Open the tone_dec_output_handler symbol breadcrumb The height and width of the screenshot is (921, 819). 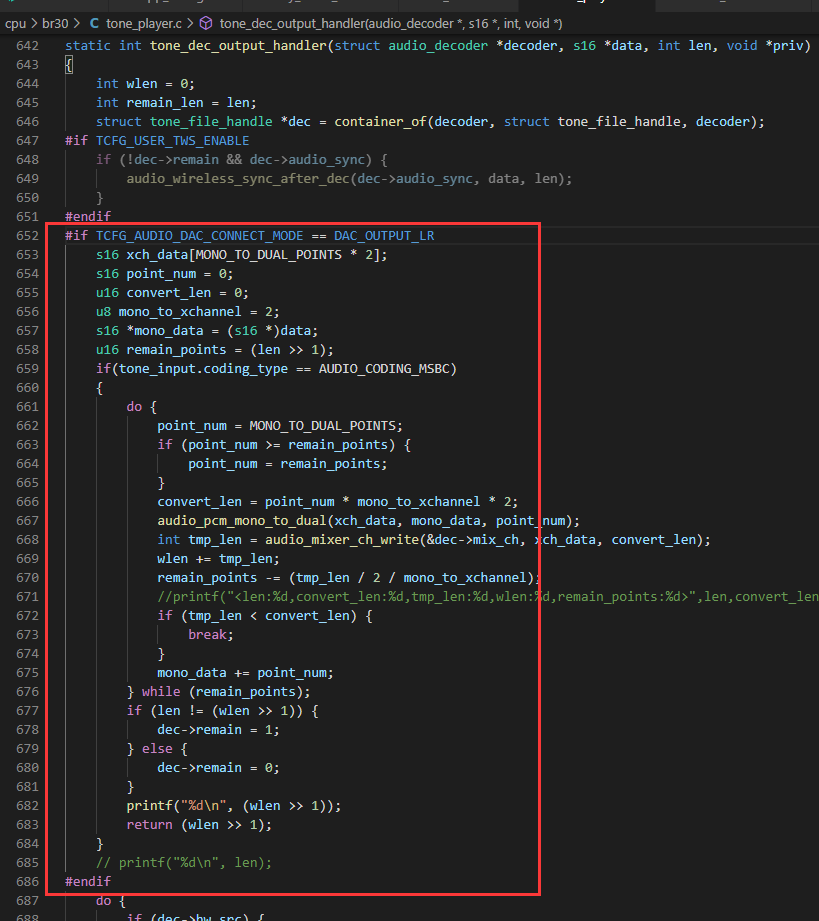tap(391, 23)
